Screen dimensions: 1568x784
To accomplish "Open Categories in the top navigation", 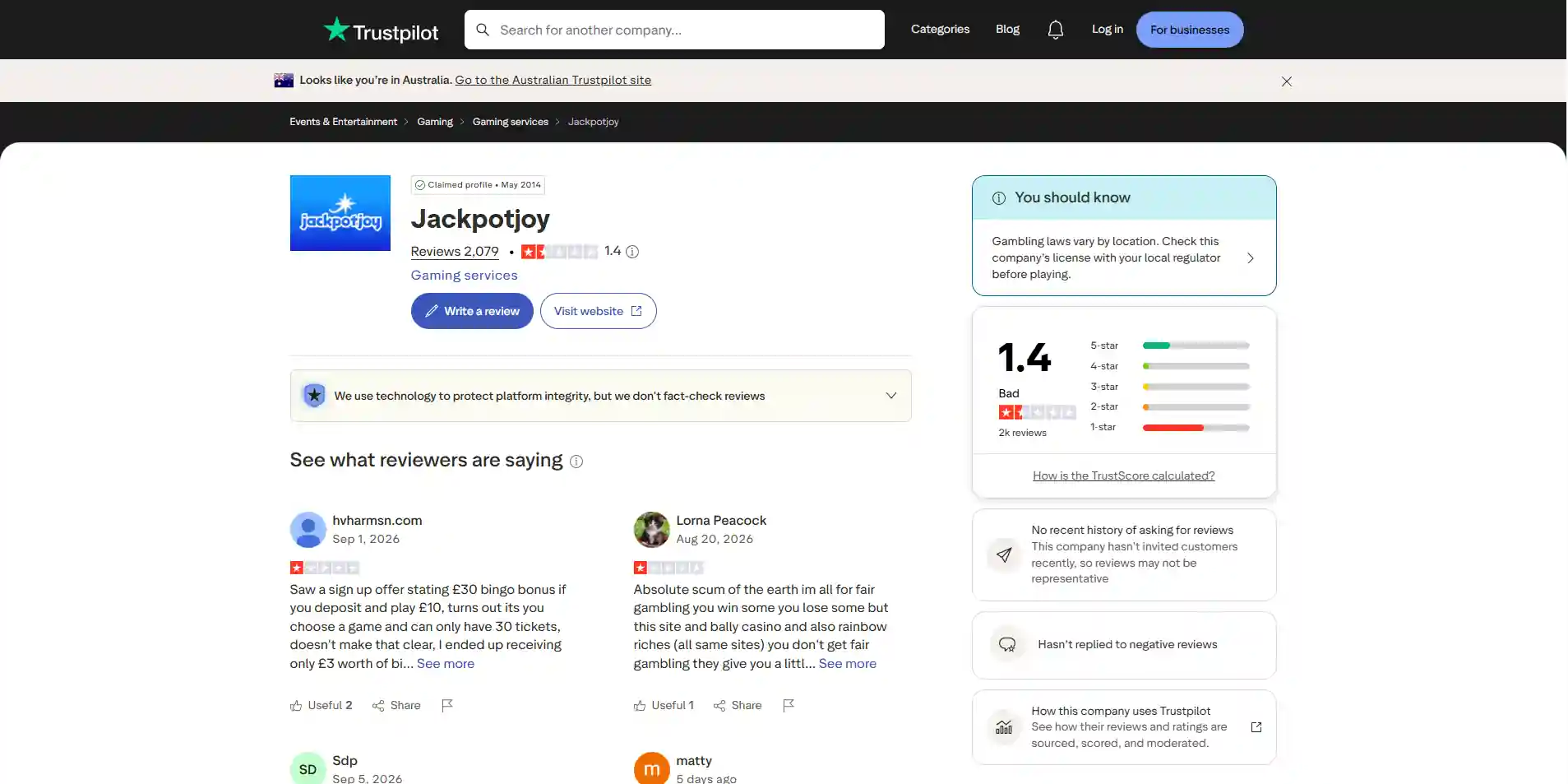I will pos(940,30).
